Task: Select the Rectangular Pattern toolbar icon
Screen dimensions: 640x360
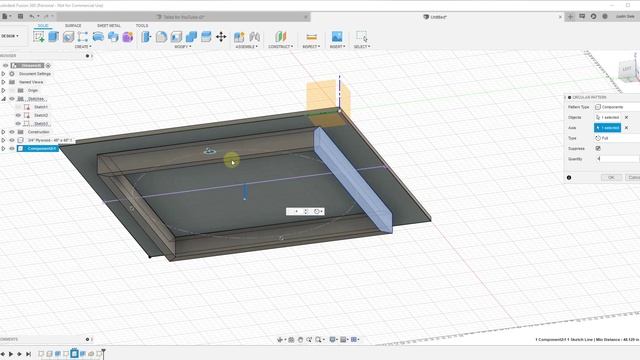Action: [x=83, y=37]
